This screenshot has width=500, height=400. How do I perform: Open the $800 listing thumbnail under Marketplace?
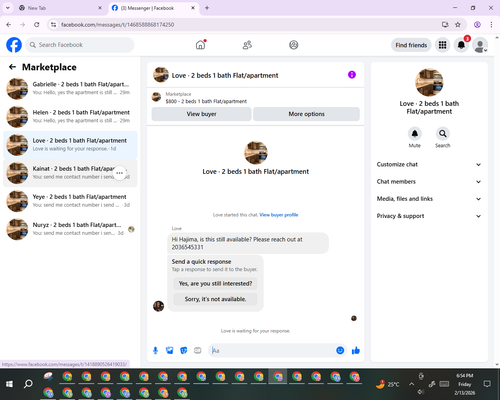(x=156, y=97)
